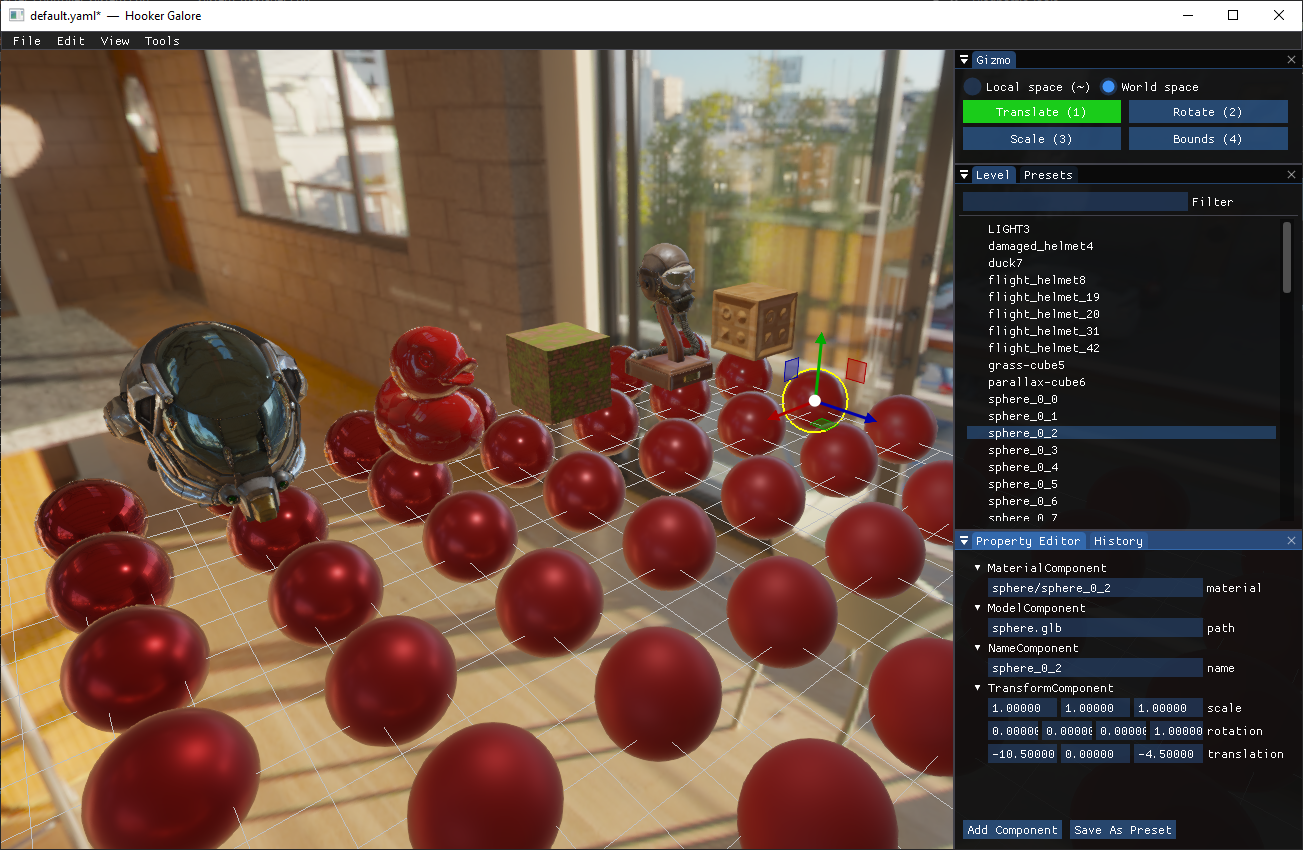Open the Tools menu
The width and height of the screenshot is (1303, 850).
pyautogui.click(x=162, y=41)
